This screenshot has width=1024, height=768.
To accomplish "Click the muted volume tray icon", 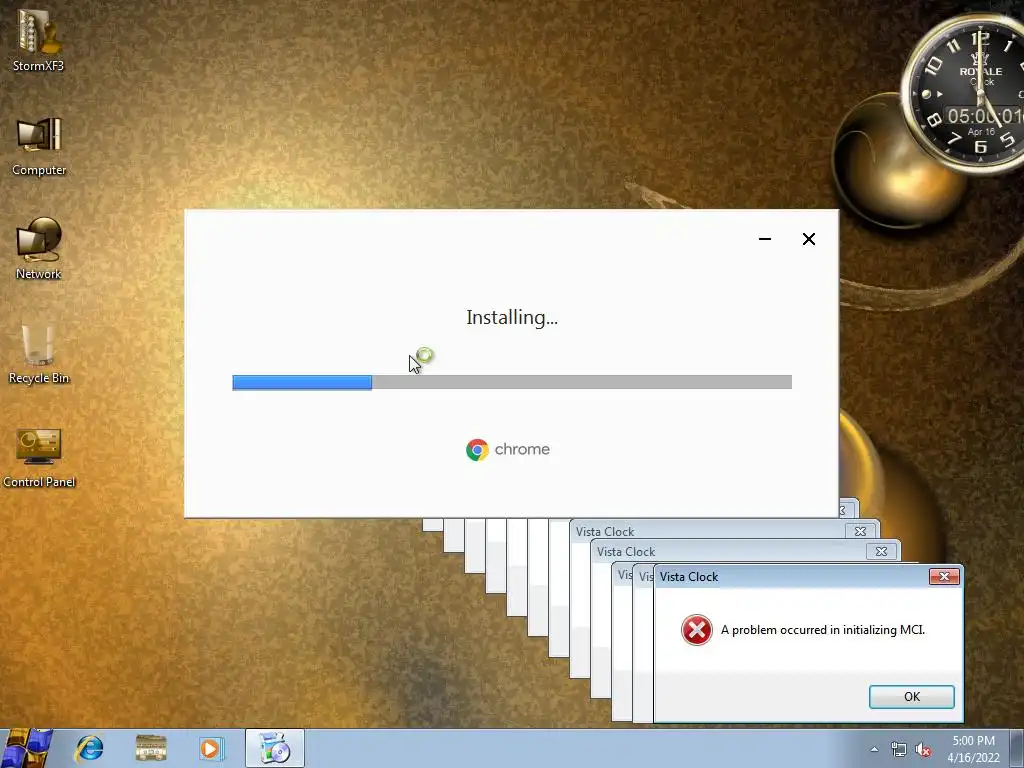I will [x=923, y=750].
